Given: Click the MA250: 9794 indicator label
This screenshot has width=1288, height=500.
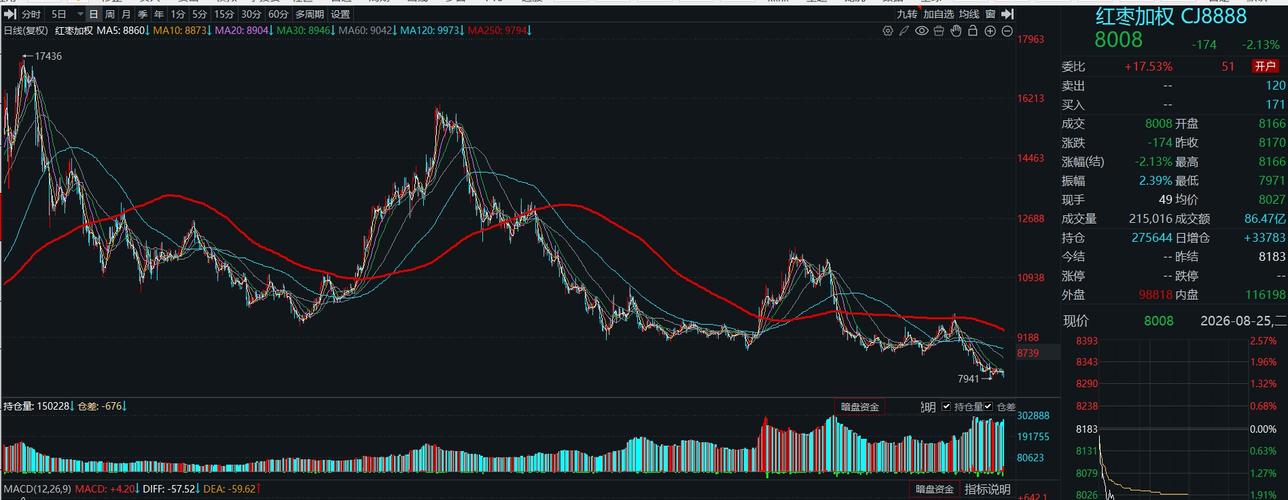Looking at the screenshot, I should coord(499,31).
